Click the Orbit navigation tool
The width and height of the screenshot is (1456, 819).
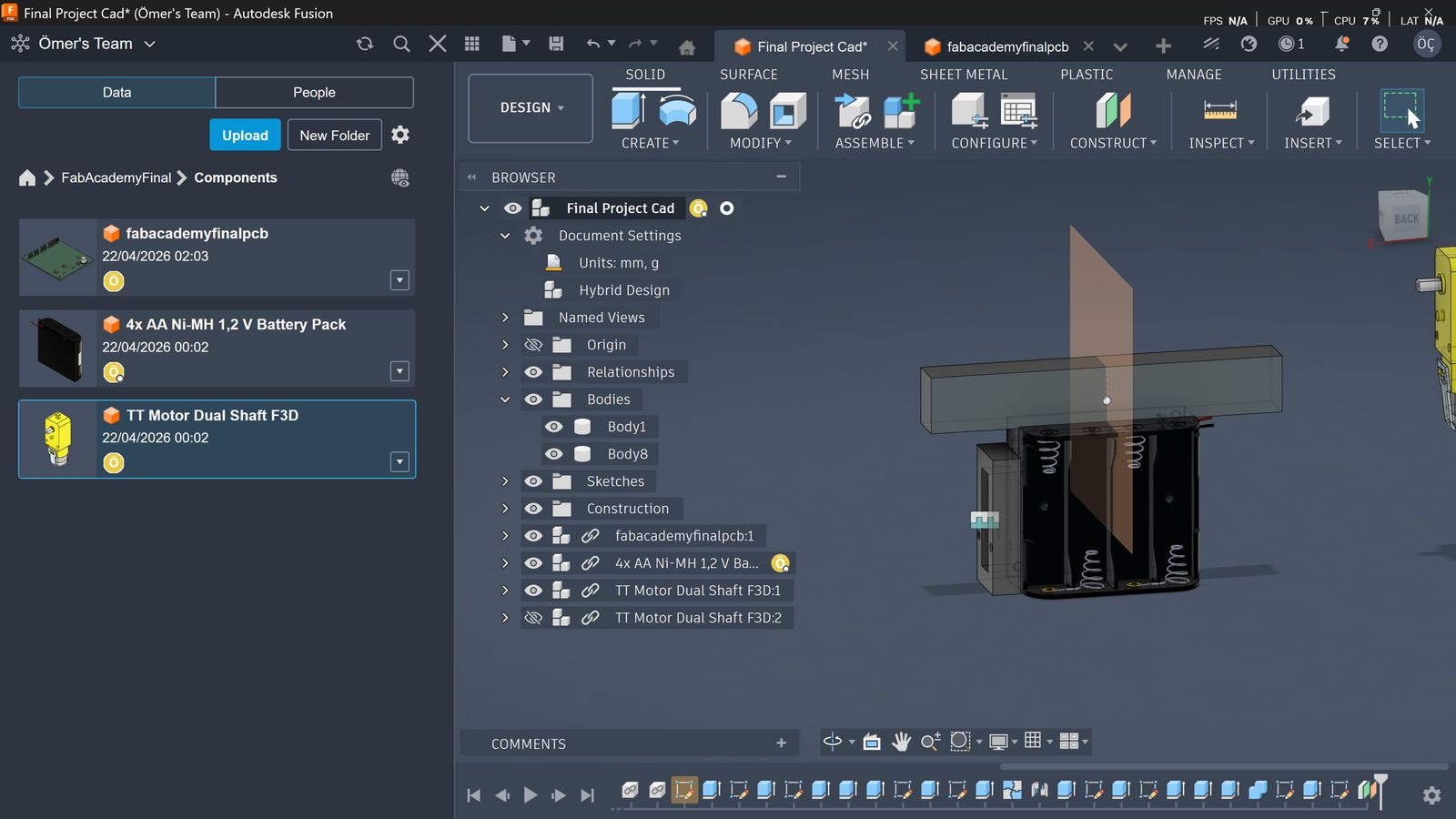[x=833, y=742]
